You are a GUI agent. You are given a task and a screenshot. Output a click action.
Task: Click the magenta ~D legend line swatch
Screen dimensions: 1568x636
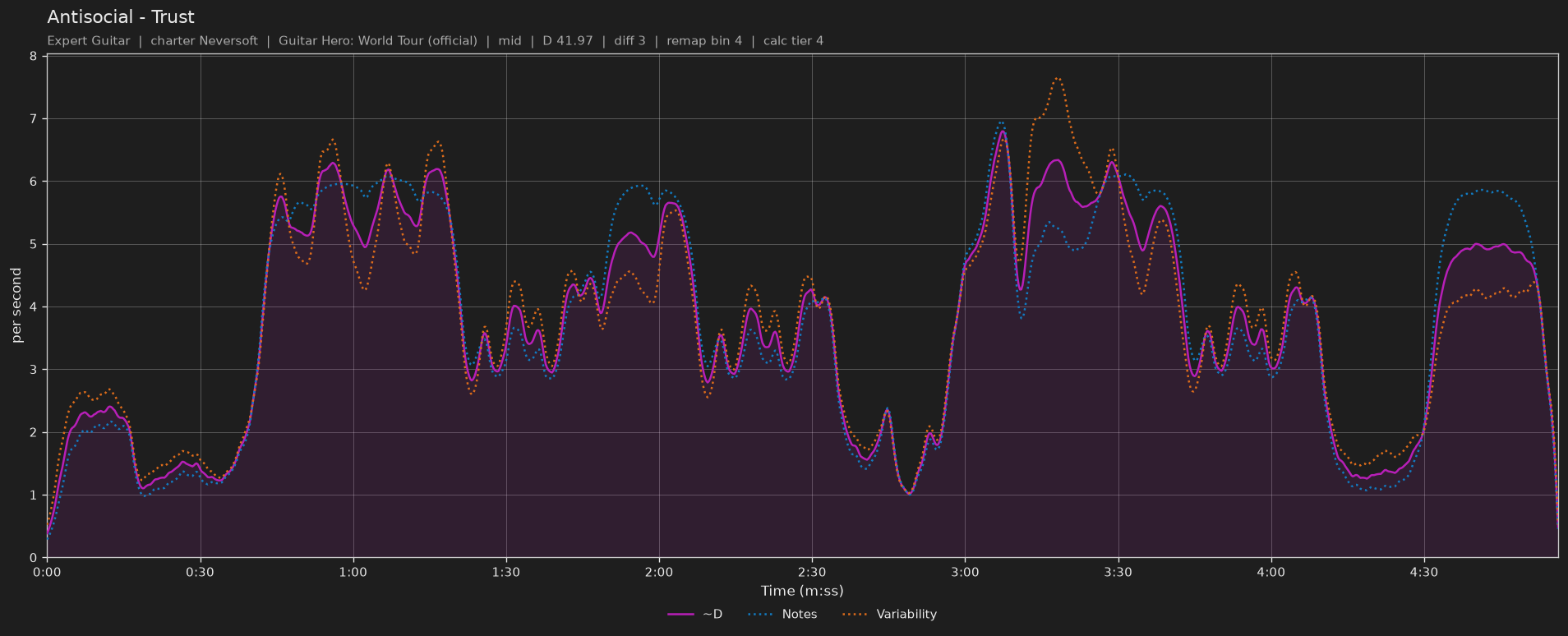pos(681,615)
